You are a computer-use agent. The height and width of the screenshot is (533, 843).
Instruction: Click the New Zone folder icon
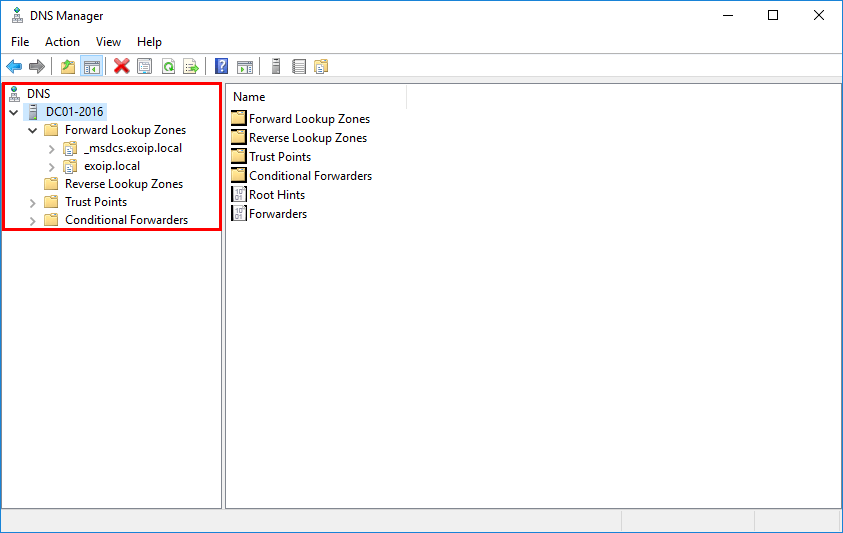[321, 67]
